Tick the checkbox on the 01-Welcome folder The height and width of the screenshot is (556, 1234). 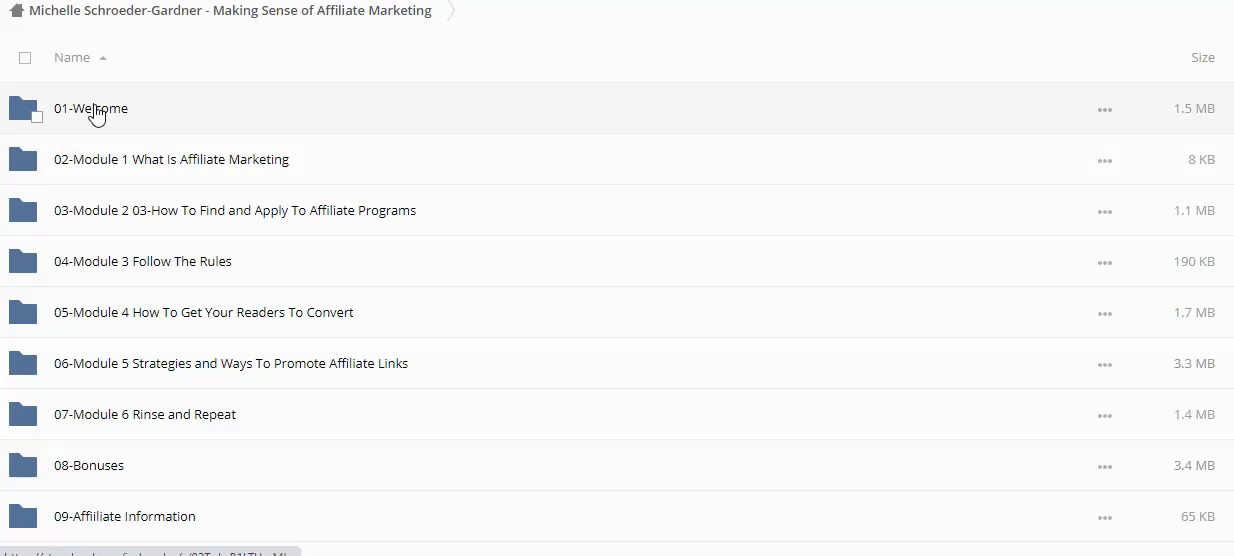37,117
